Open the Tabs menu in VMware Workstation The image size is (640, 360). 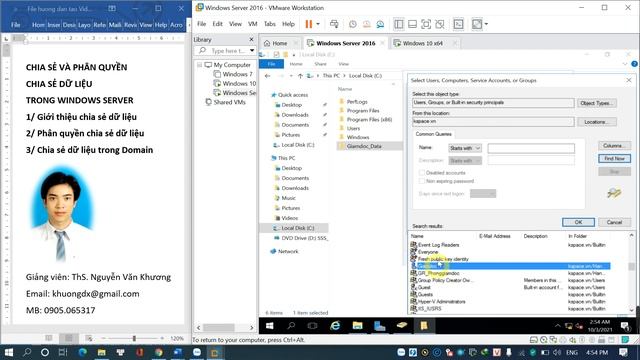coord(270,24)
